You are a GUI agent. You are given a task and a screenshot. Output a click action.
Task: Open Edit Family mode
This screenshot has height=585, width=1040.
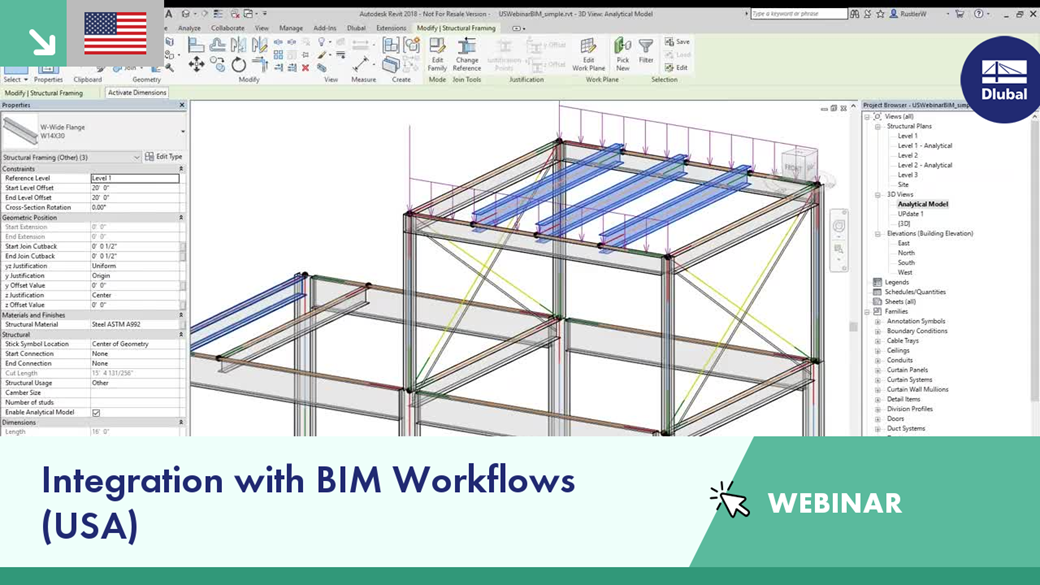(437, 54)
